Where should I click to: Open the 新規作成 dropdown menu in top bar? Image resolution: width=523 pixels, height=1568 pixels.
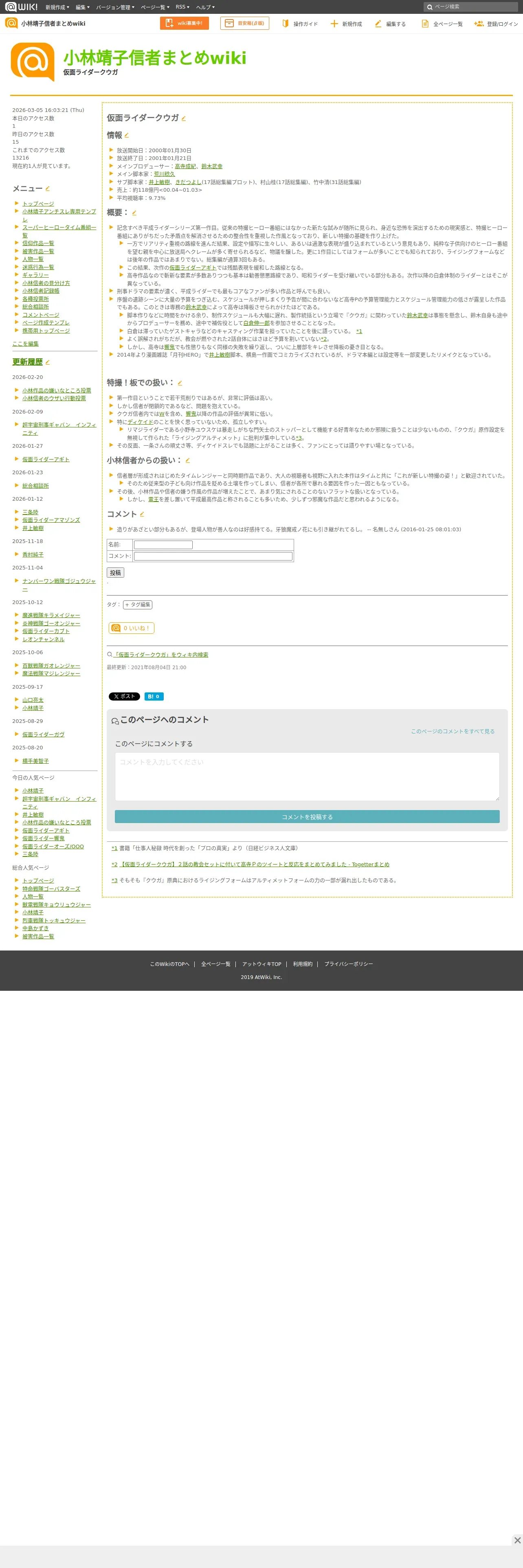click(57, 7)
